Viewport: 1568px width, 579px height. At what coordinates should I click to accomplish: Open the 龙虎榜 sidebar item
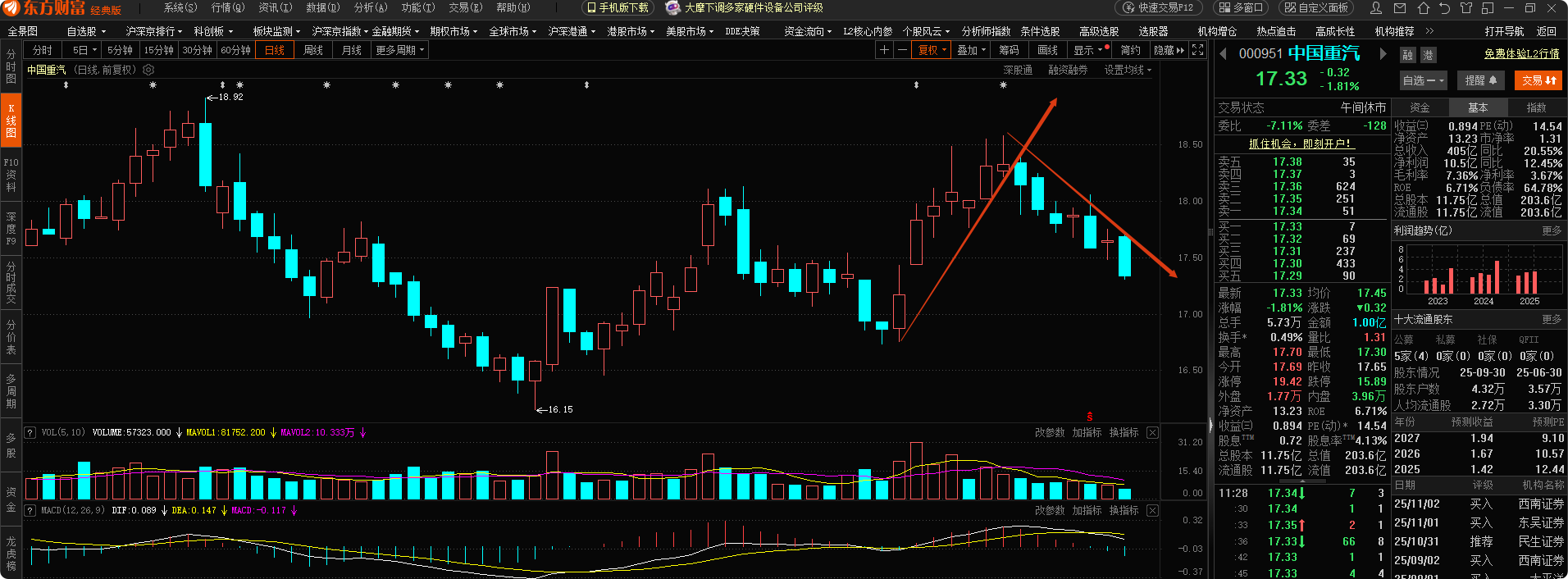[x=11, y=554]
